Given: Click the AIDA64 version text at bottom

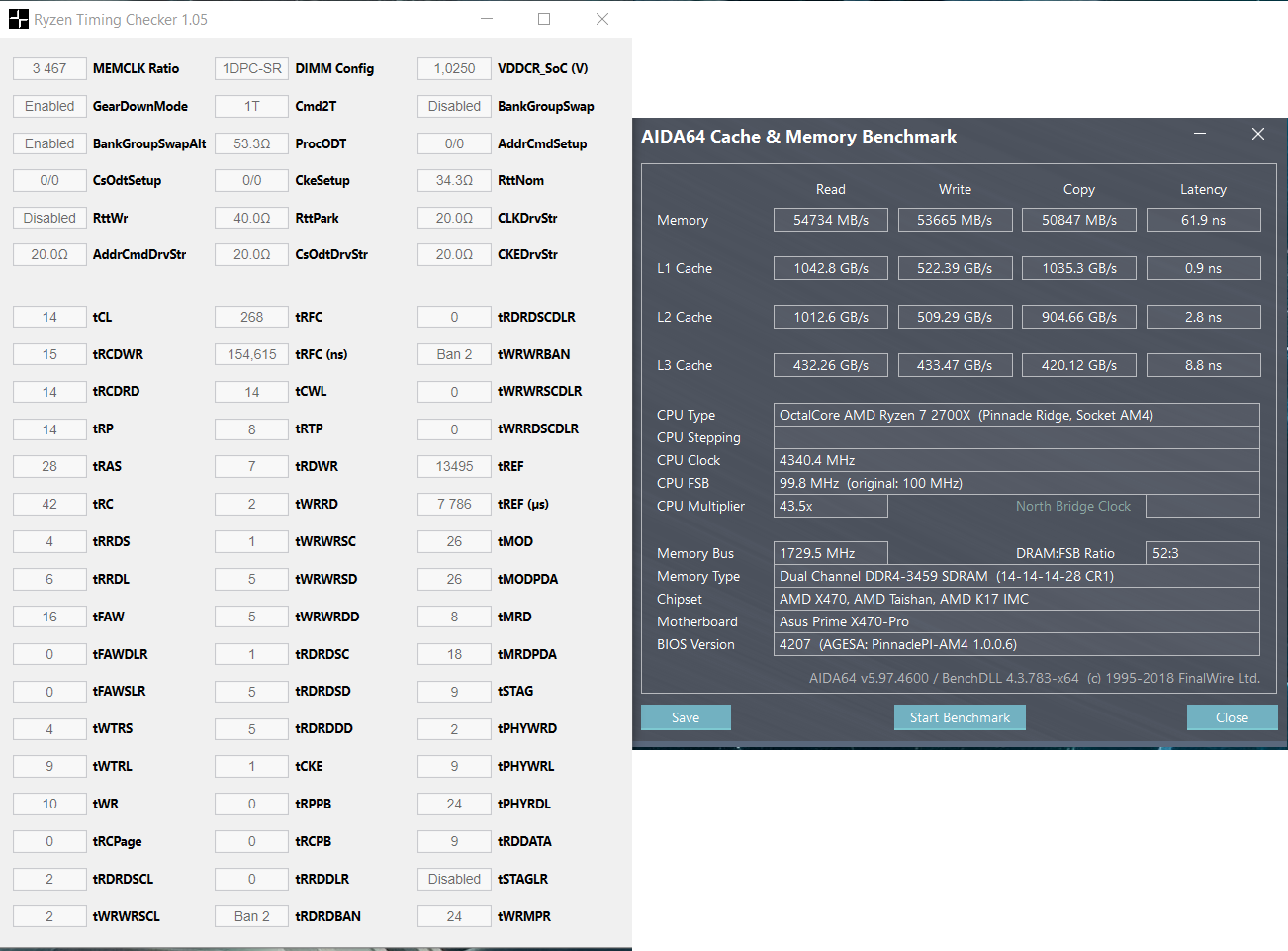Looking at the screenshot, I should pyautogui.click(x=1035, y=678).
